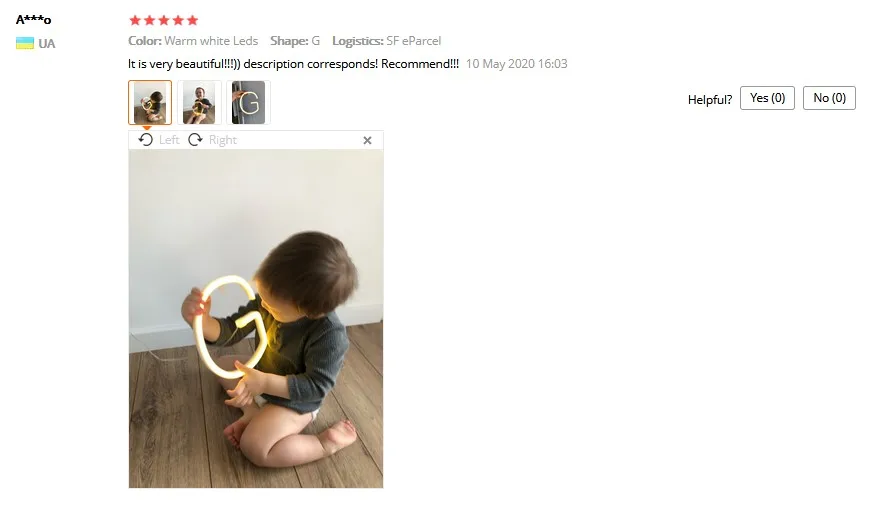
Task: Click the Right rotate label
Action: tap(223, 140)
